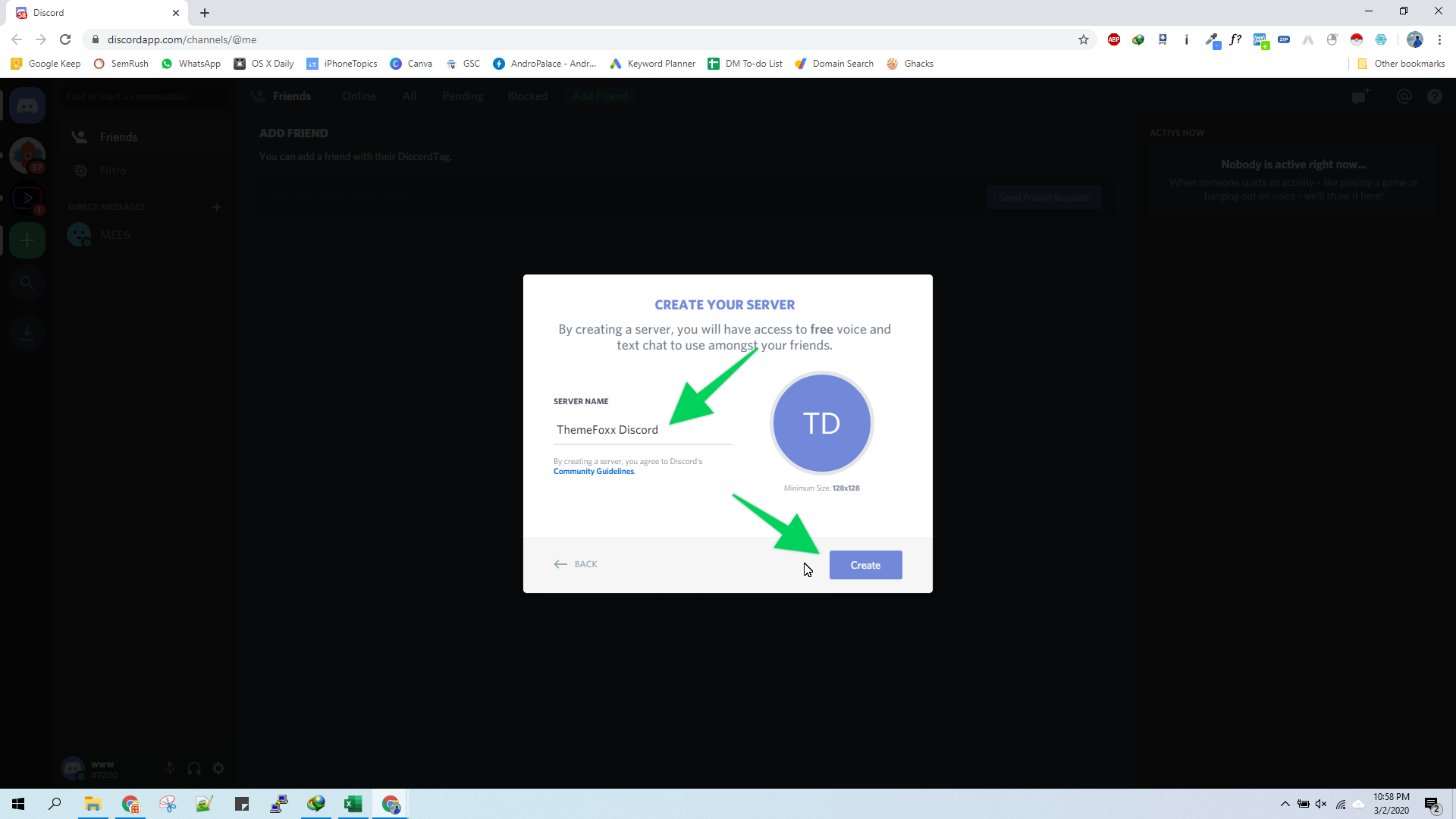Image resolution: width=1456 pixels, height=819 pixels.
Task: Upload server icon via TD avatar circle
Action: 821,423
